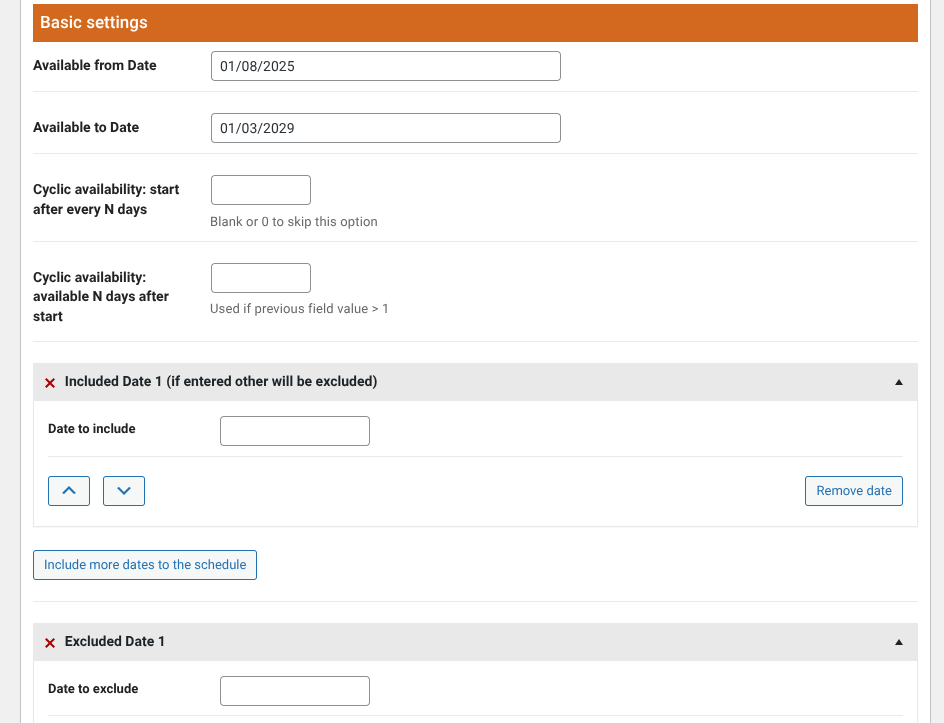
Task: Click the red X beside Included Date 1
Action: (50, 383)
